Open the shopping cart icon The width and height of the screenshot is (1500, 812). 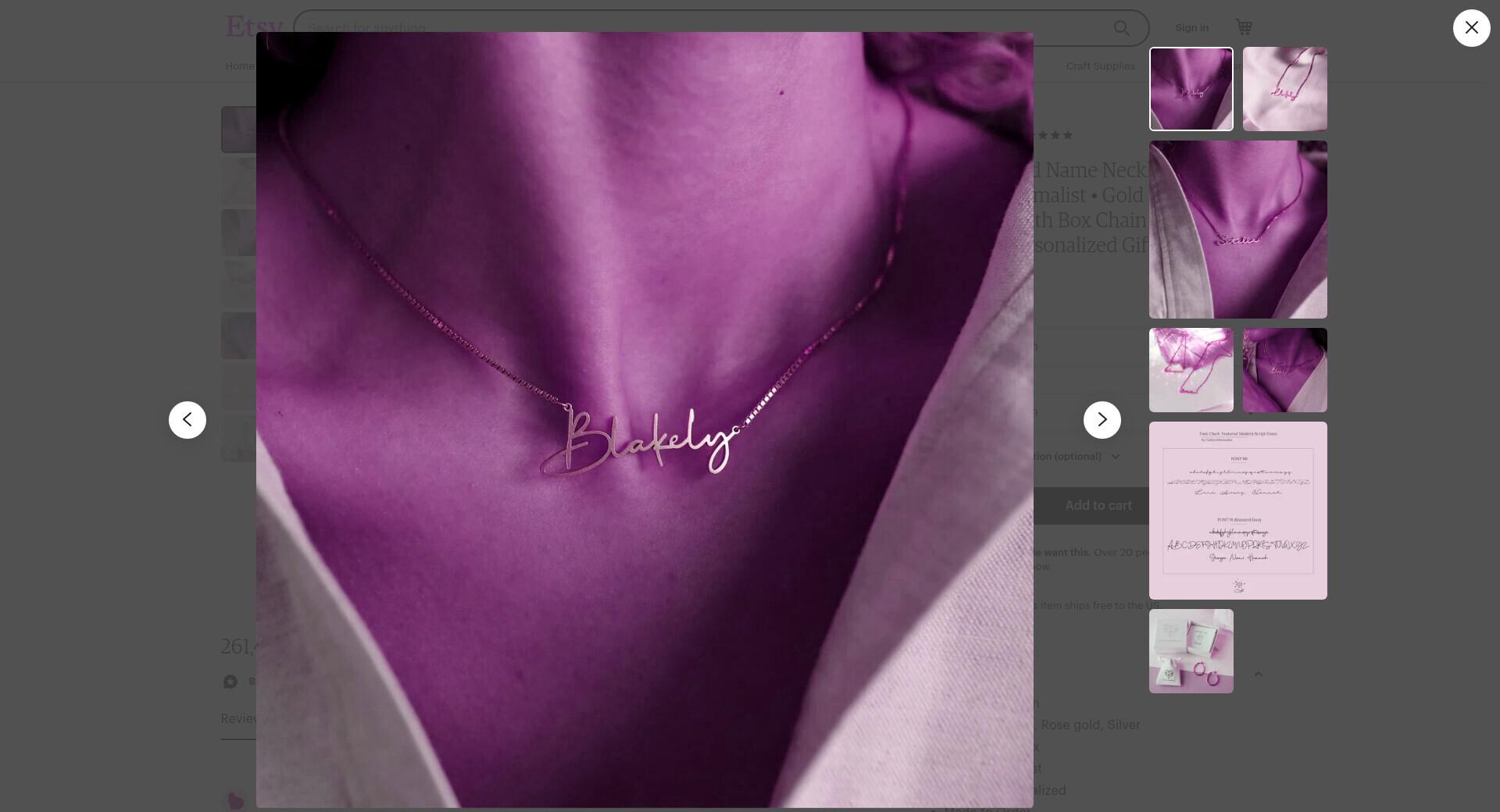(x=1244, y=27)
